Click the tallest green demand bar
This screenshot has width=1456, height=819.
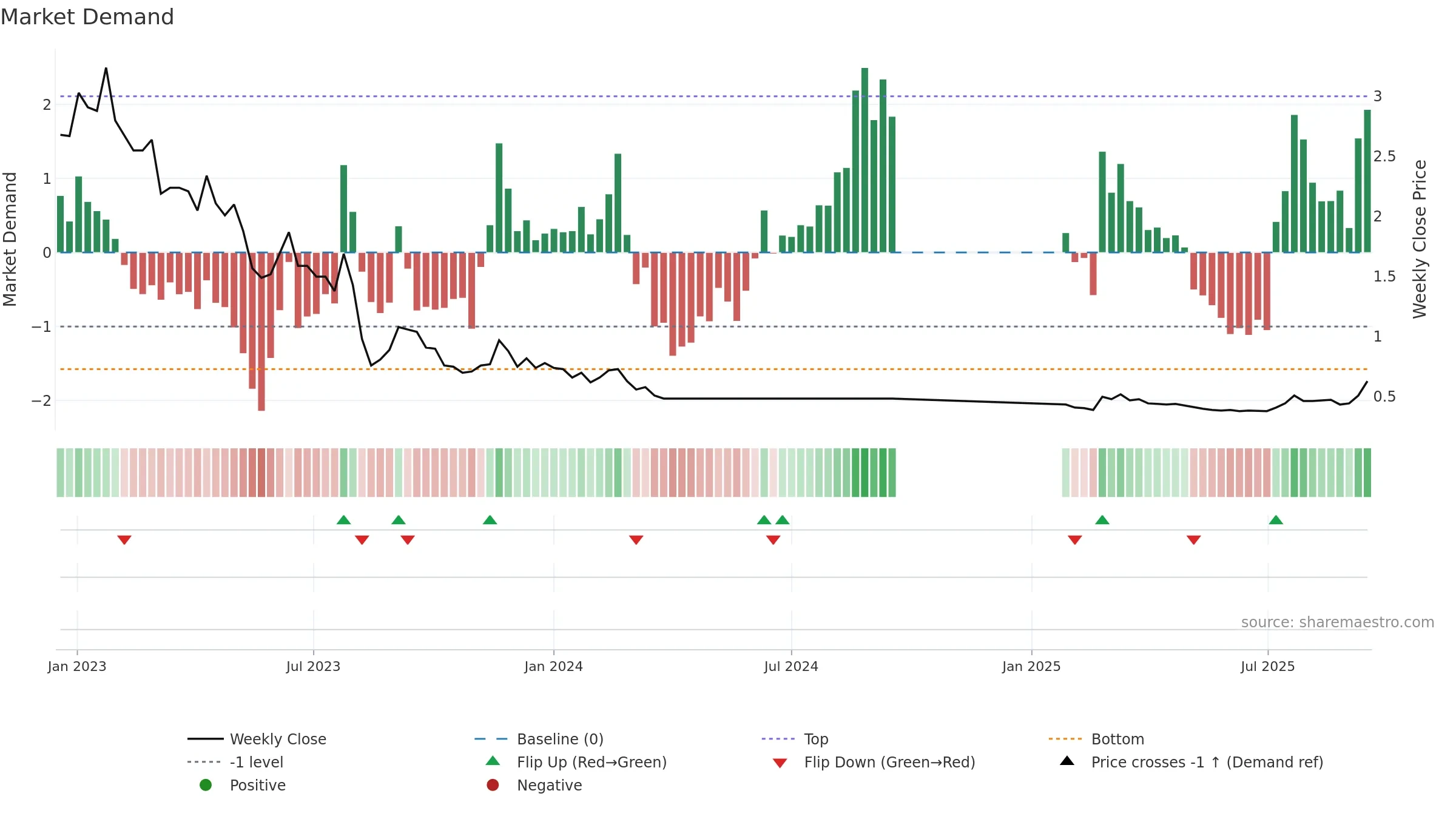tap(864, 160)
